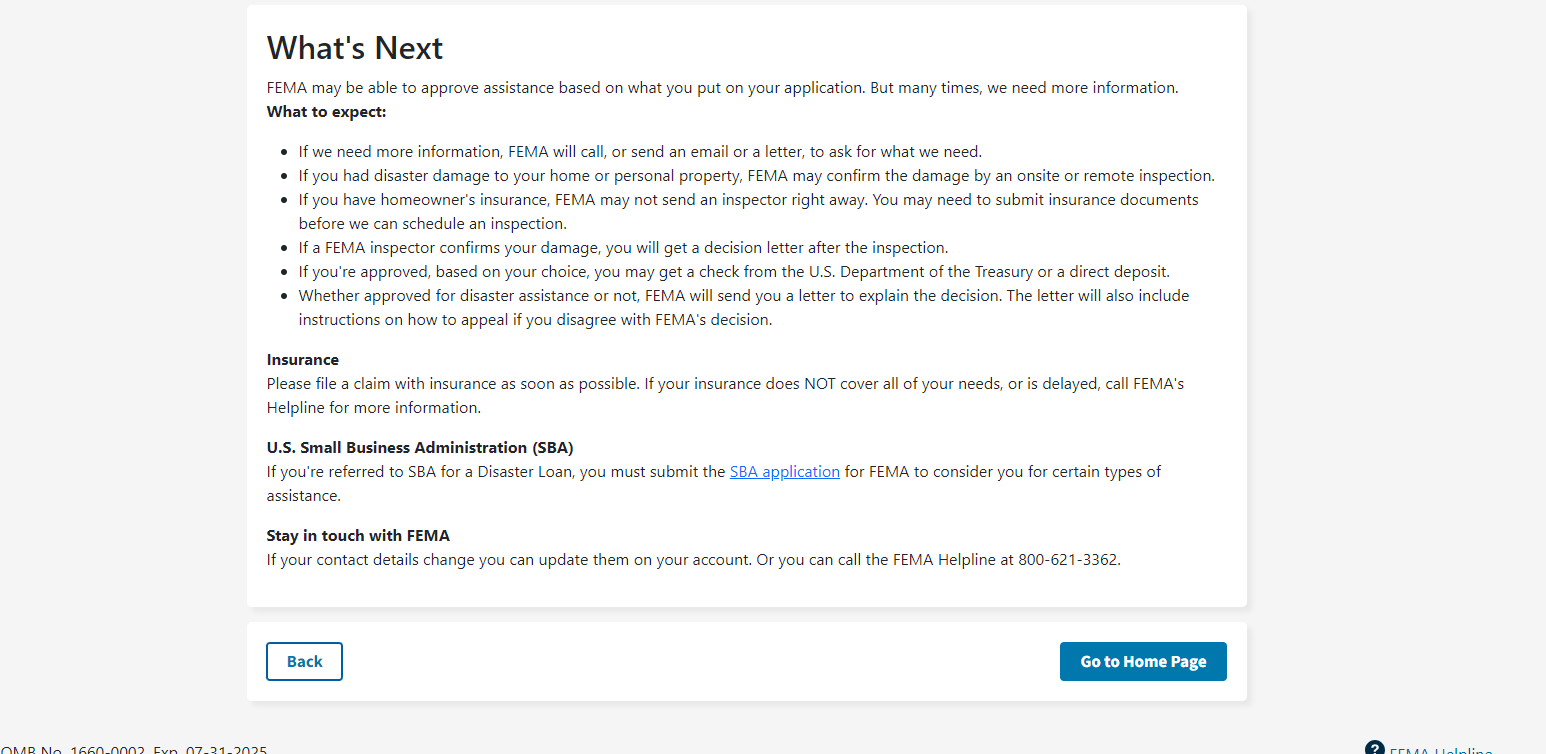1546x754 pixels.
Task: Click the "Please file a claim" paragraph
Action: click(725, 383)
